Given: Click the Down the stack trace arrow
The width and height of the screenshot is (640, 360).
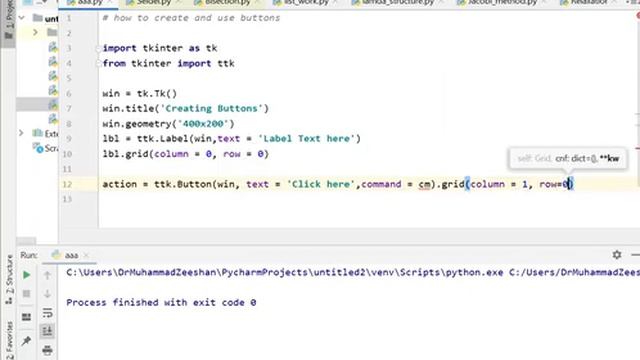Looking at the screenshot, I should [x=47, y=293].
